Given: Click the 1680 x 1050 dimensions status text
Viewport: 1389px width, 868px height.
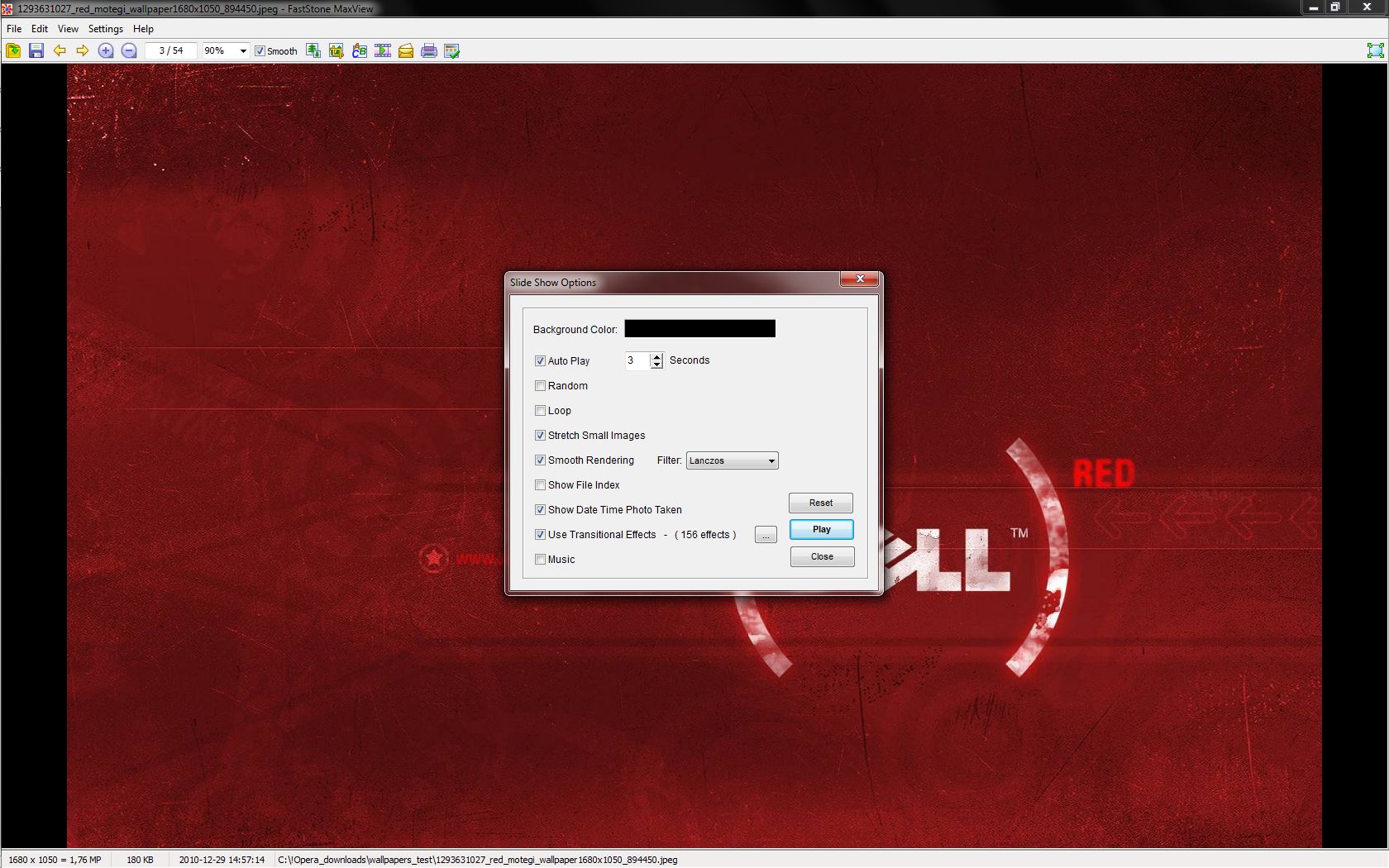Looking at the screenshot, I should click(55, 860).
